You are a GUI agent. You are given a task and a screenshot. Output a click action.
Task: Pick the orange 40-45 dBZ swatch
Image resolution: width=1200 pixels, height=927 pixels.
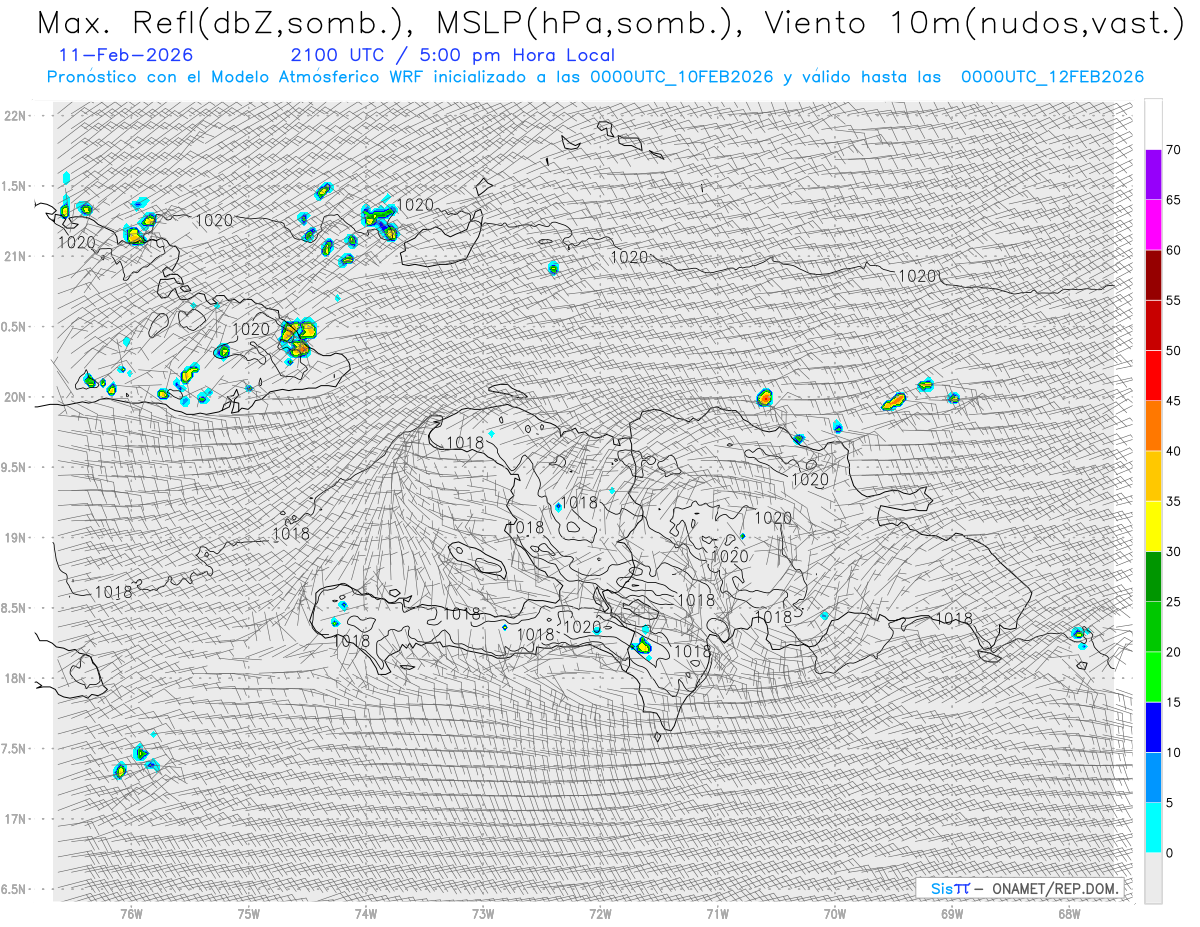1153,426
